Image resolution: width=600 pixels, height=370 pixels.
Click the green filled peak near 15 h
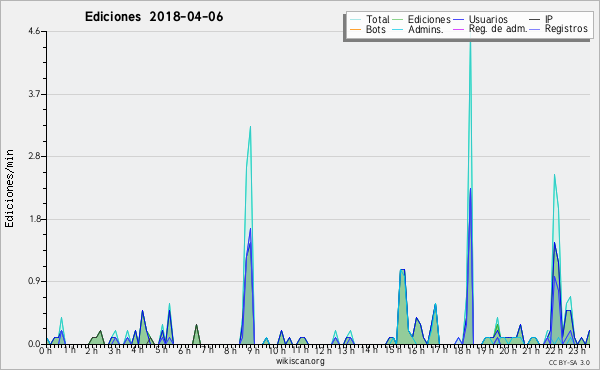(402, 306)
